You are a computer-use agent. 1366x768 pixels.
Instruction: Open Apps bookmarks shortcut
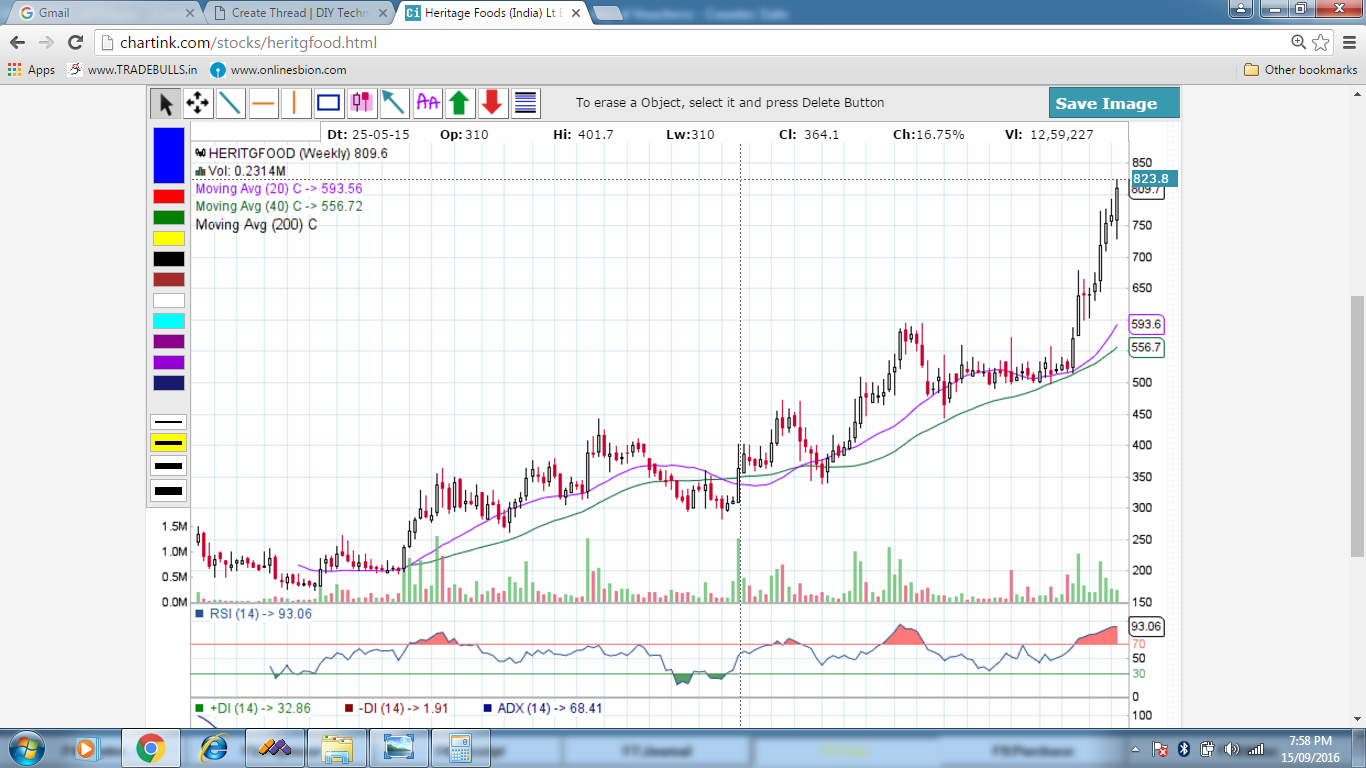31,70
